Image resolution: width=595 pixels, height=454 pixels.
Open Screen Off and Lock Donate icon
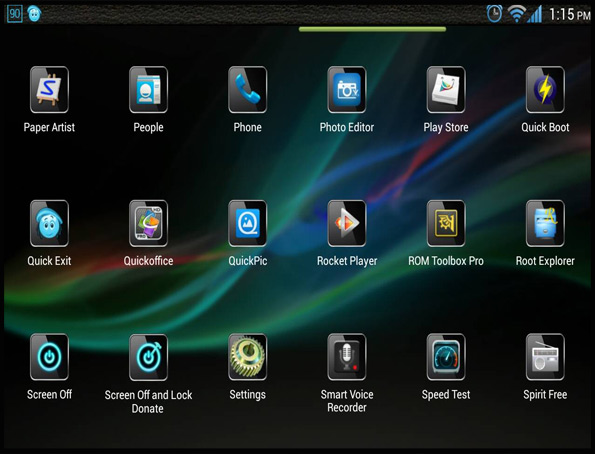(x=148, y=357)
